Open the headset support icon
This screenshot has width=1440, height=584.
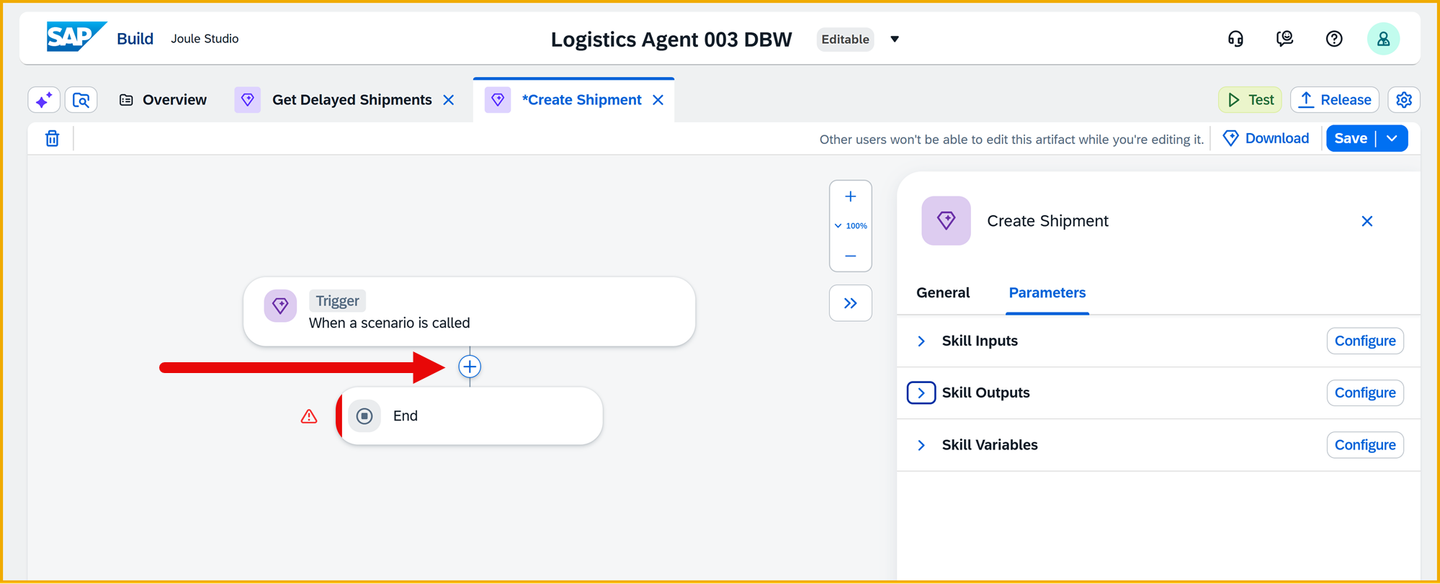click(1236, 39)
